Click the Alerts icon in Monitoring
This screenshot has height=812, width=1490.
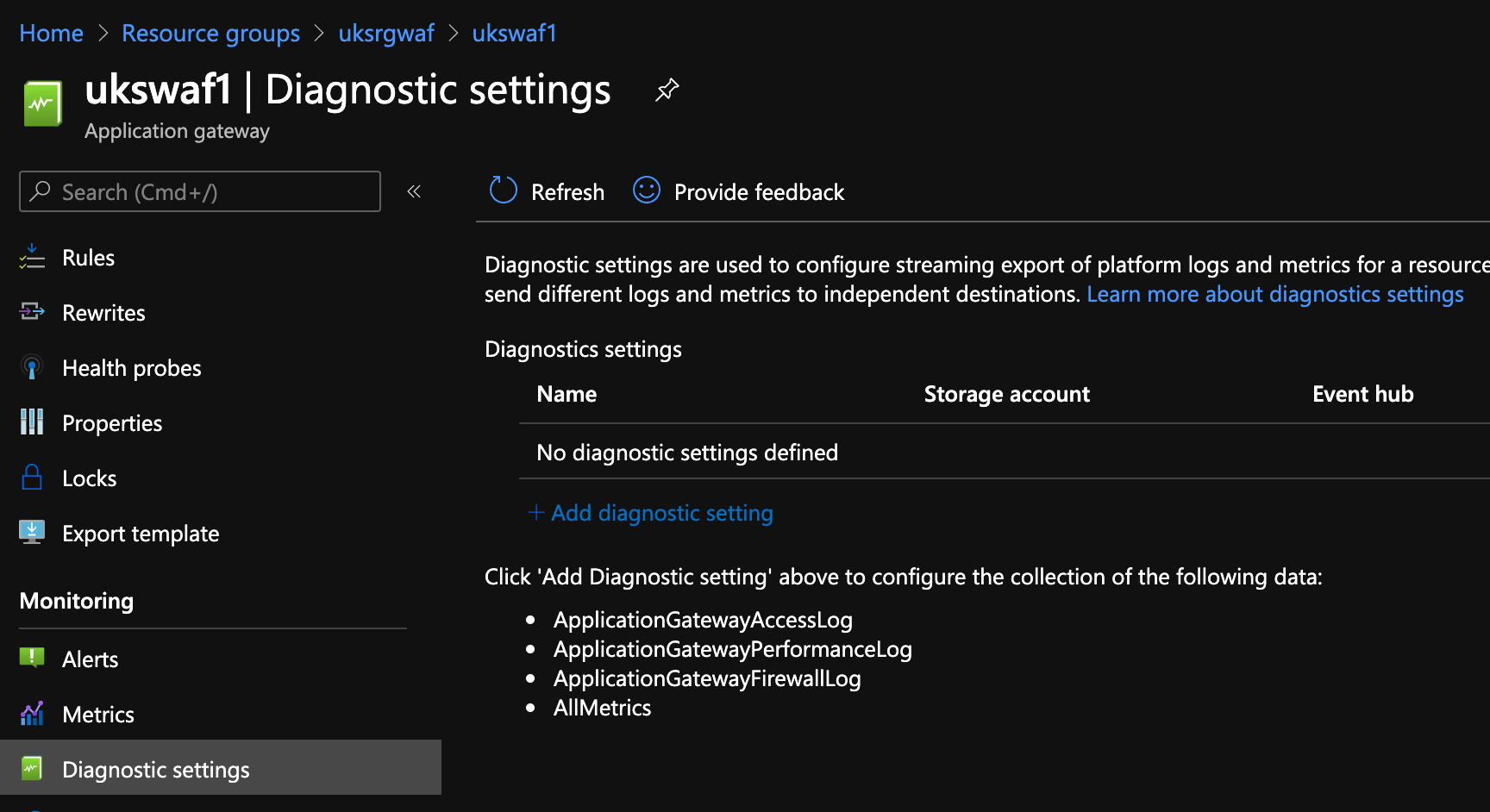[32, 659]
